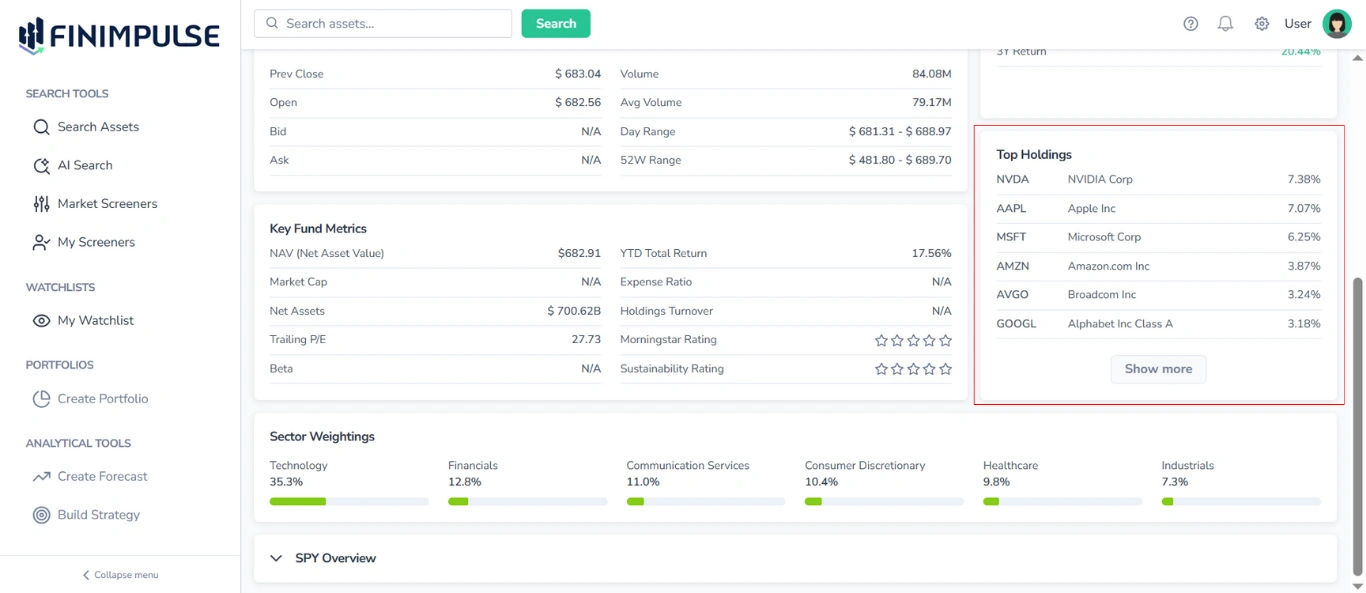The image size is (1366, 593).
Task: Open the Create Portfolio pie chart icon
Action: coord(40,398)
